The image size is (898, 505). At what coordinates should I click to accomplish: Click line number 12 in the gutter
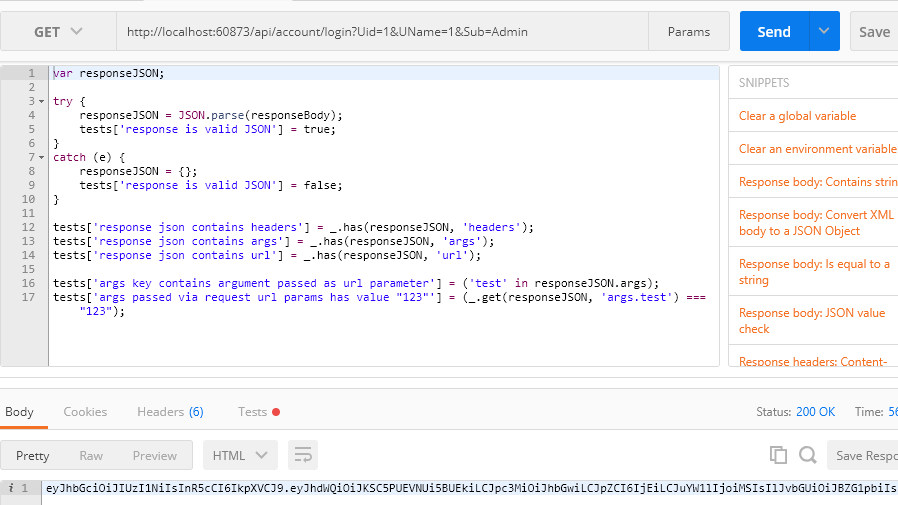[x=28, y=227]
